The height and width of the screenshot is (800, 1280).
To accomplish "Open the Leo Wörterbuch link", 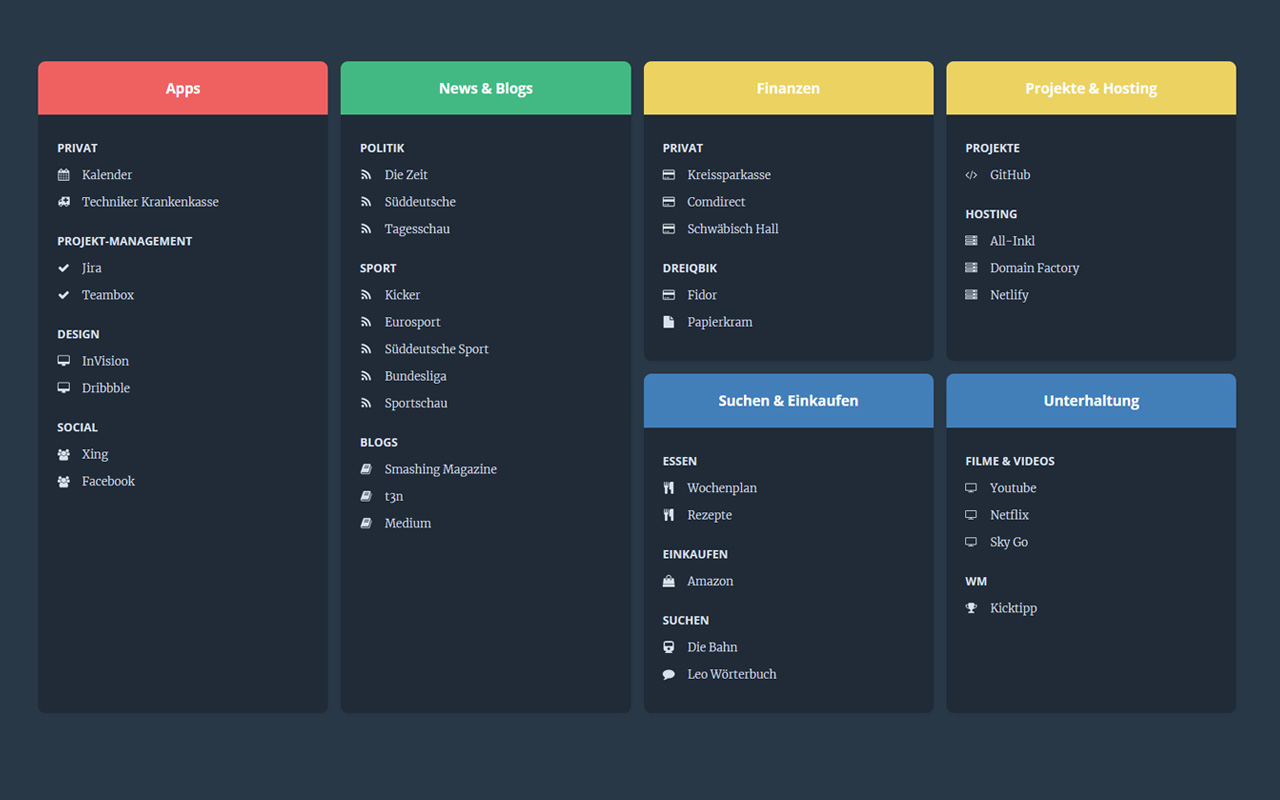I will coord(732,674).
